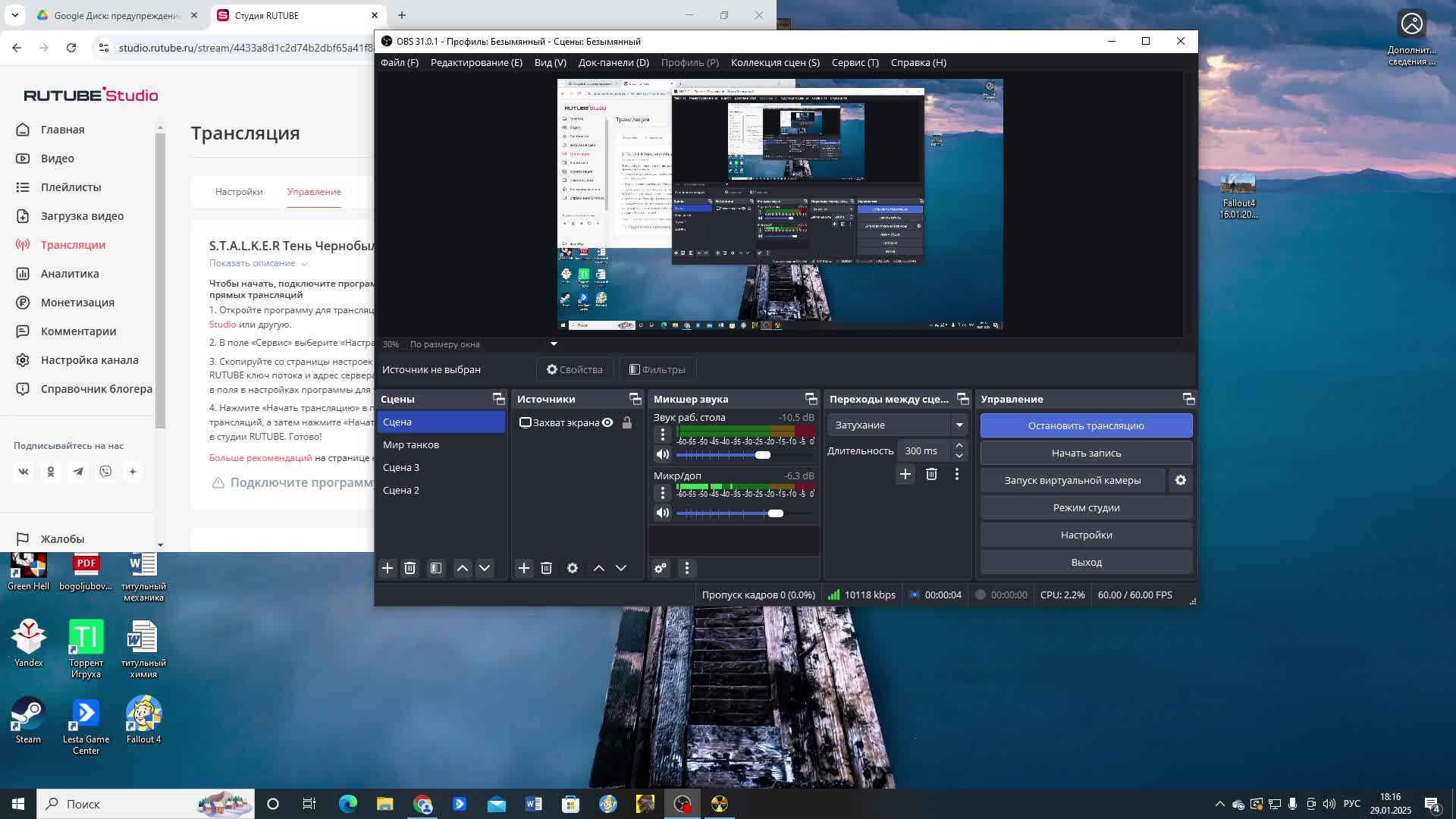The image size is (1456, 819).
Task: Add a new source with plus icon
Action: [x=524, y=568]
